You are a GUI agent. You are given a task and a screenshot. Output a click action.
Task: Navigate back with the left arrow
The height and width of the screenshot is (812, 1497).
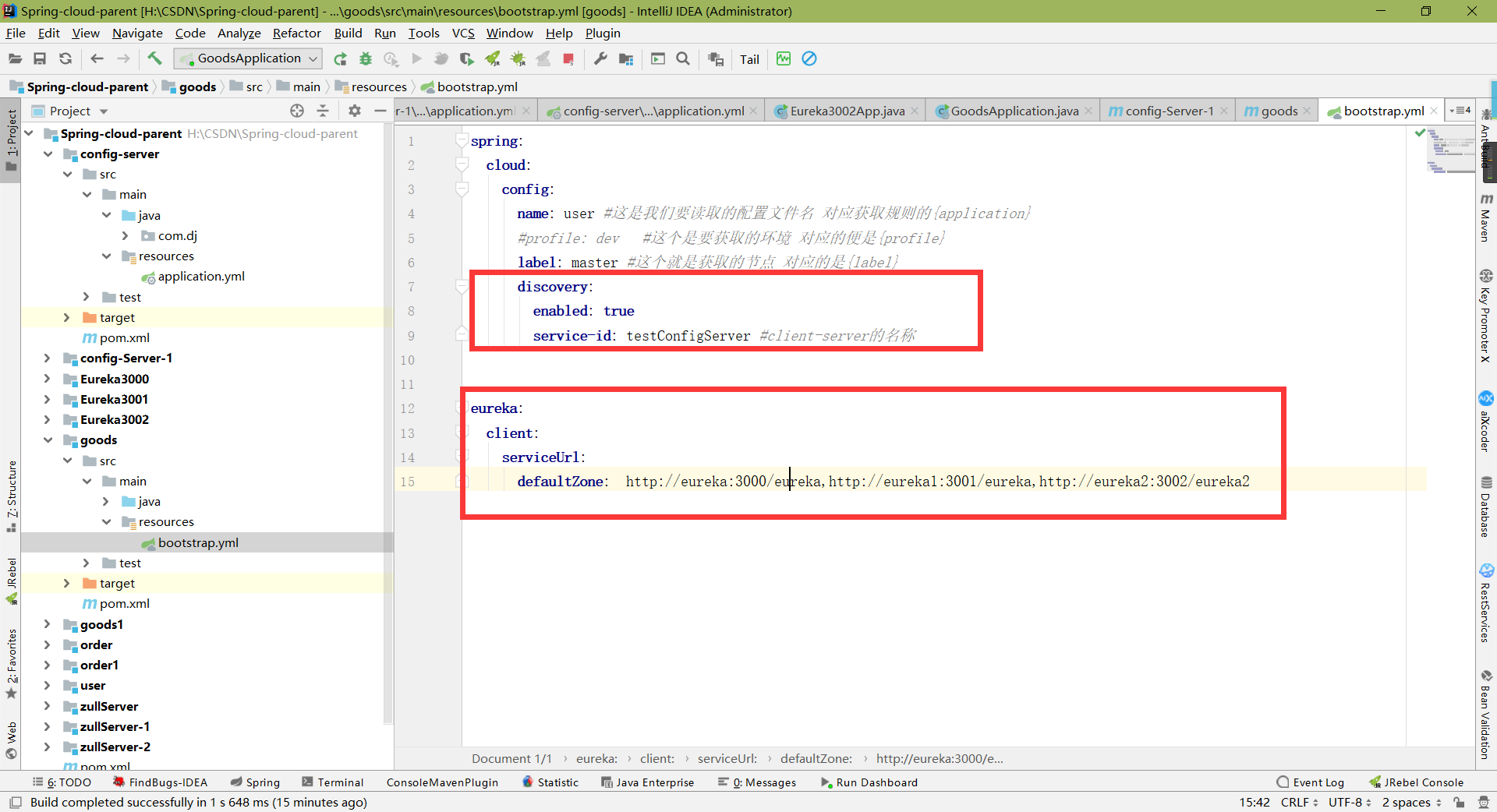97,58
